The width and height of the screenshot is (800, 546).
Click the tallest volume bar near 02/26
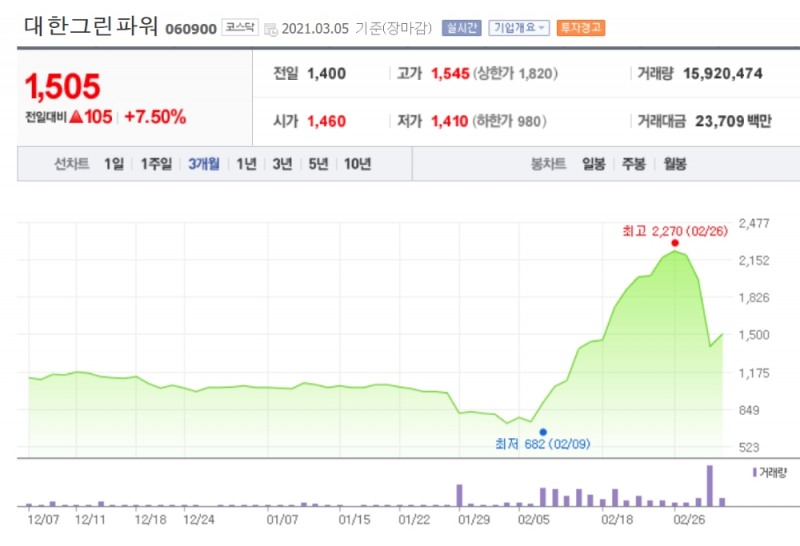point(710,485)
